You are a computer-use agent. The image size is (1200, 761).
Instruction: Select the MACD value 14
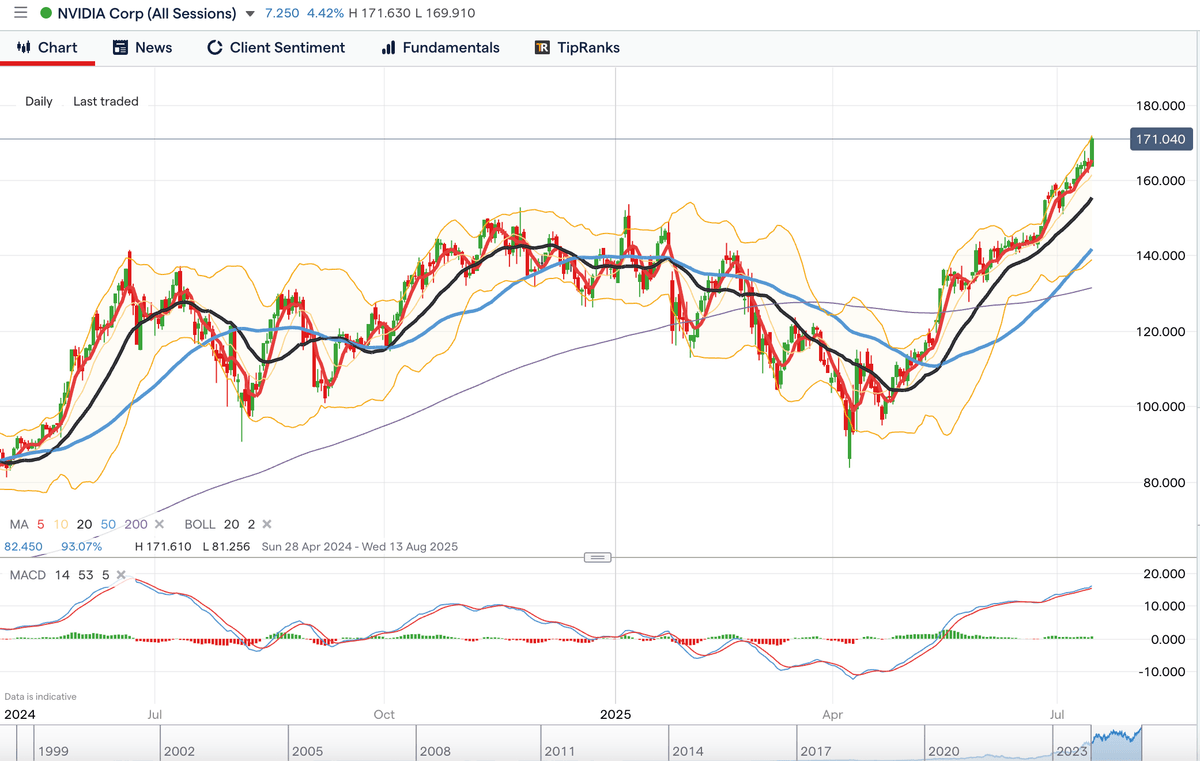63,575
